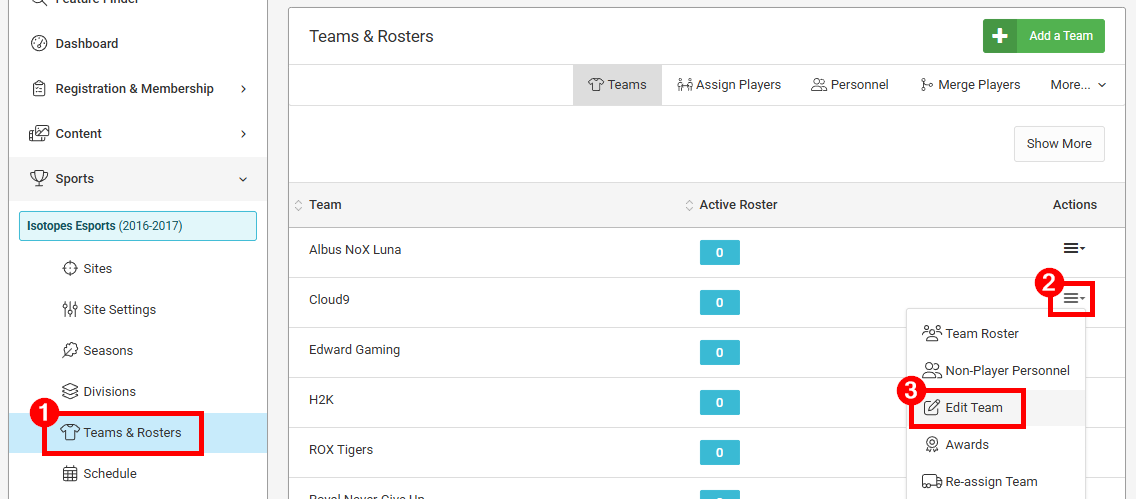Click the Merge Players branch icon
Viewport: 1136px width, 499px height.
pyautogui.click(x=926, y=85)
